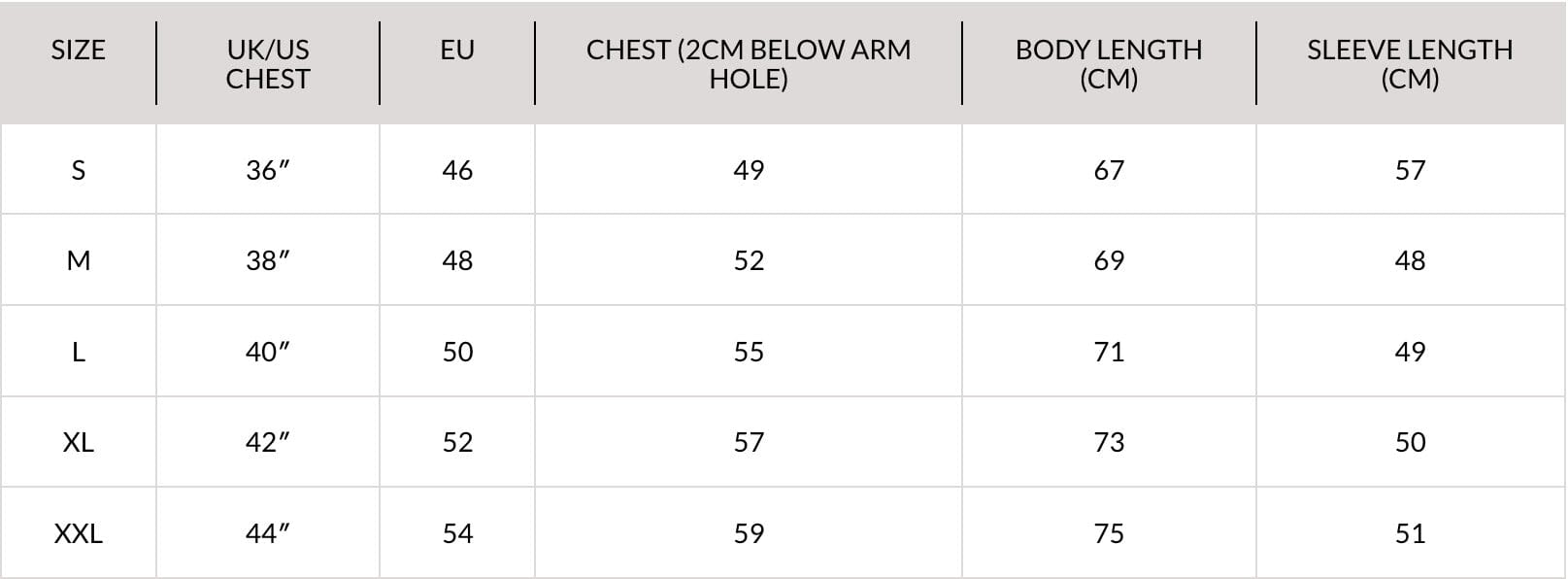Image resolution: width=1568 pixels, height=579 pixels.
Task: Select the size M row label
Action: click(x=78, y=260)
